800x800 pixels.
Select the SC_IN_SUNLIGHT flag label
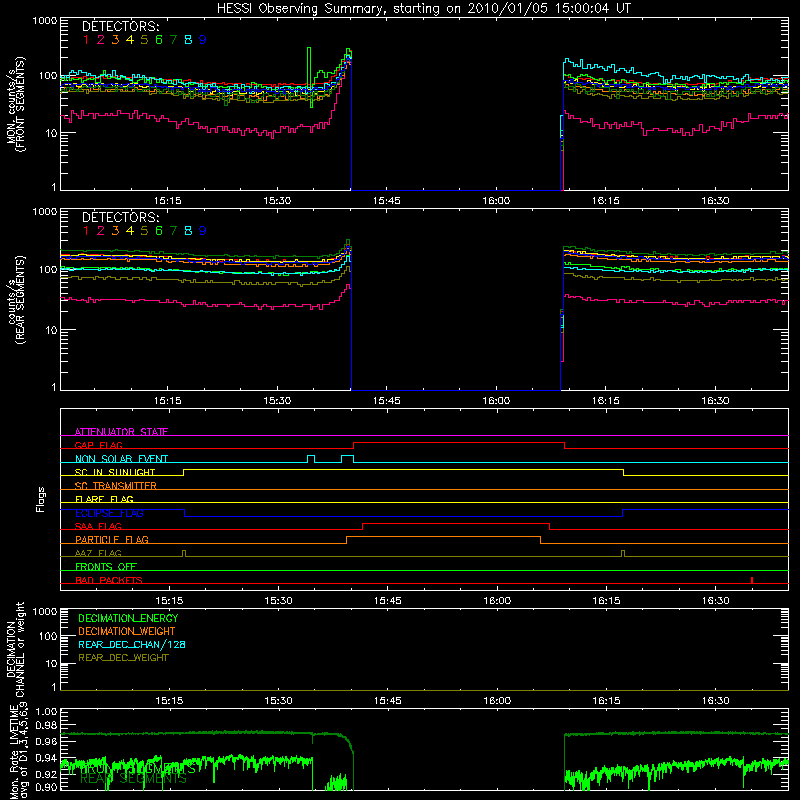coord(115,472)
